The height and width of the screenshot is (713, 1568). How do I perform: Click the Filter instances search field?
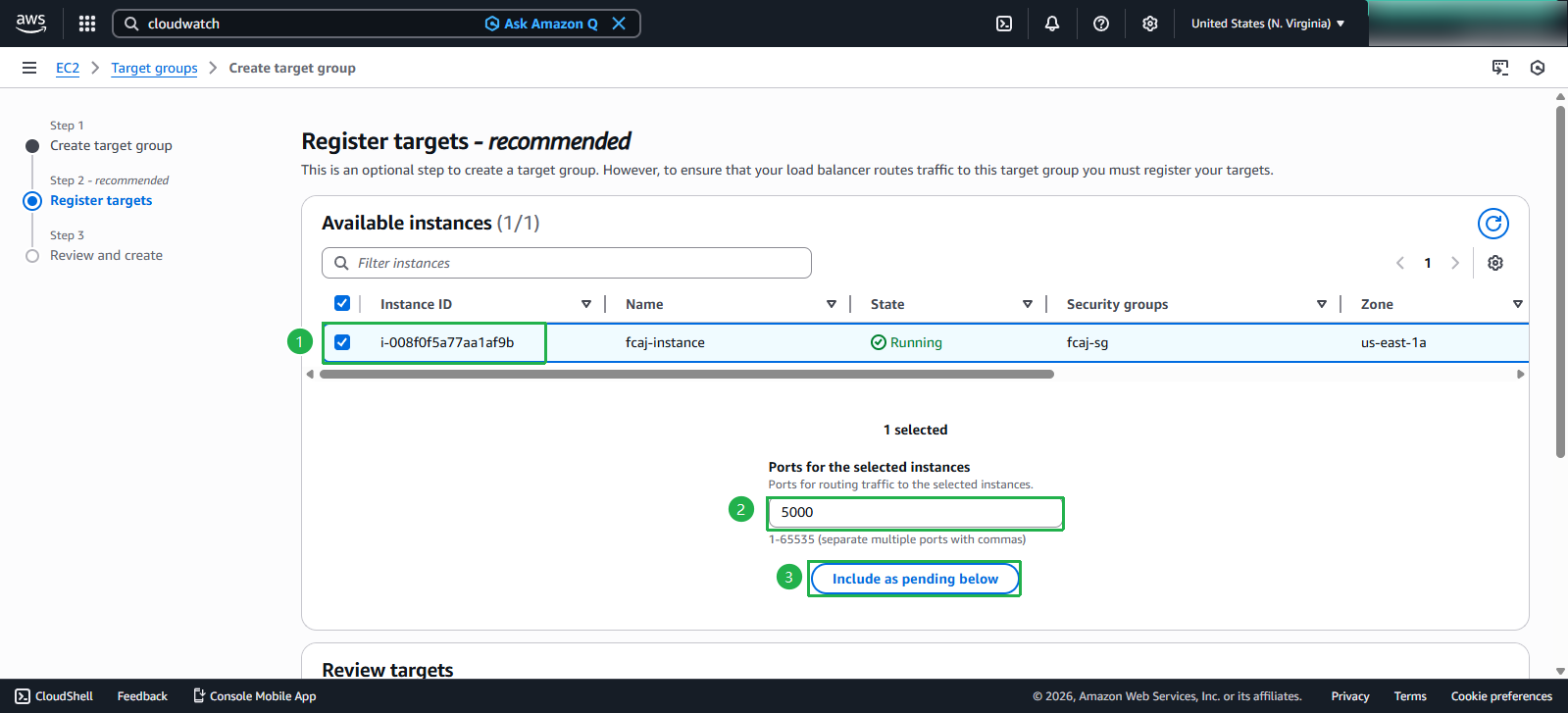click(x=567, y=263)
